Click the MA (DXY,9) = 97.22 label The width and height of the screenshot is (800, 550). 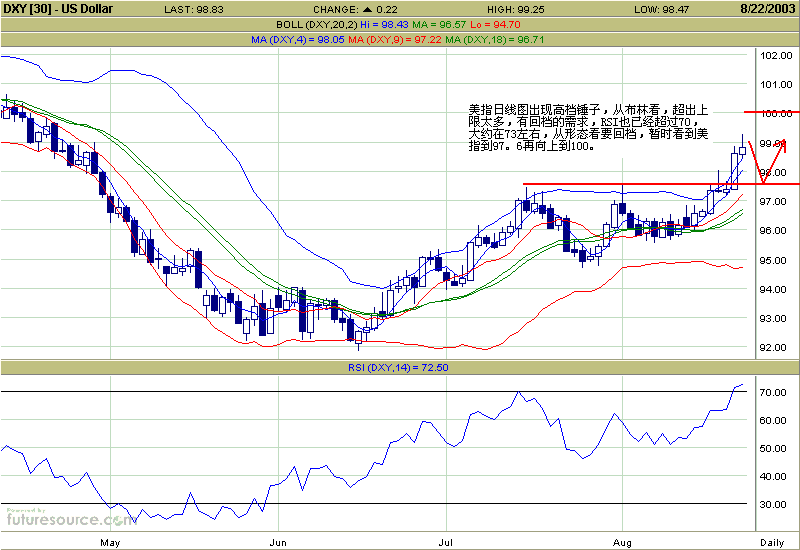click(395, 39)
